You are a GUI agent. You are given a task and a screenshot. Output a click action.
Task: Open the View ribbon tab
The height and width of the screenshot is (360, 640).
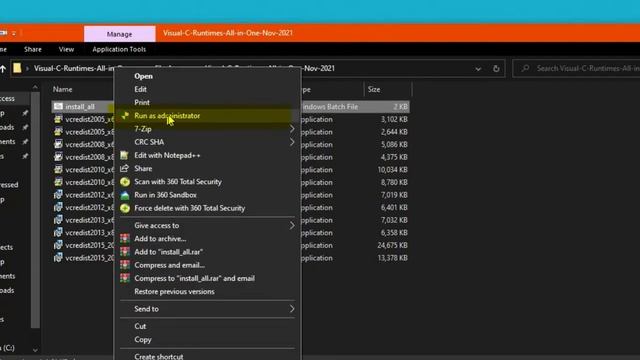point(66,49)
